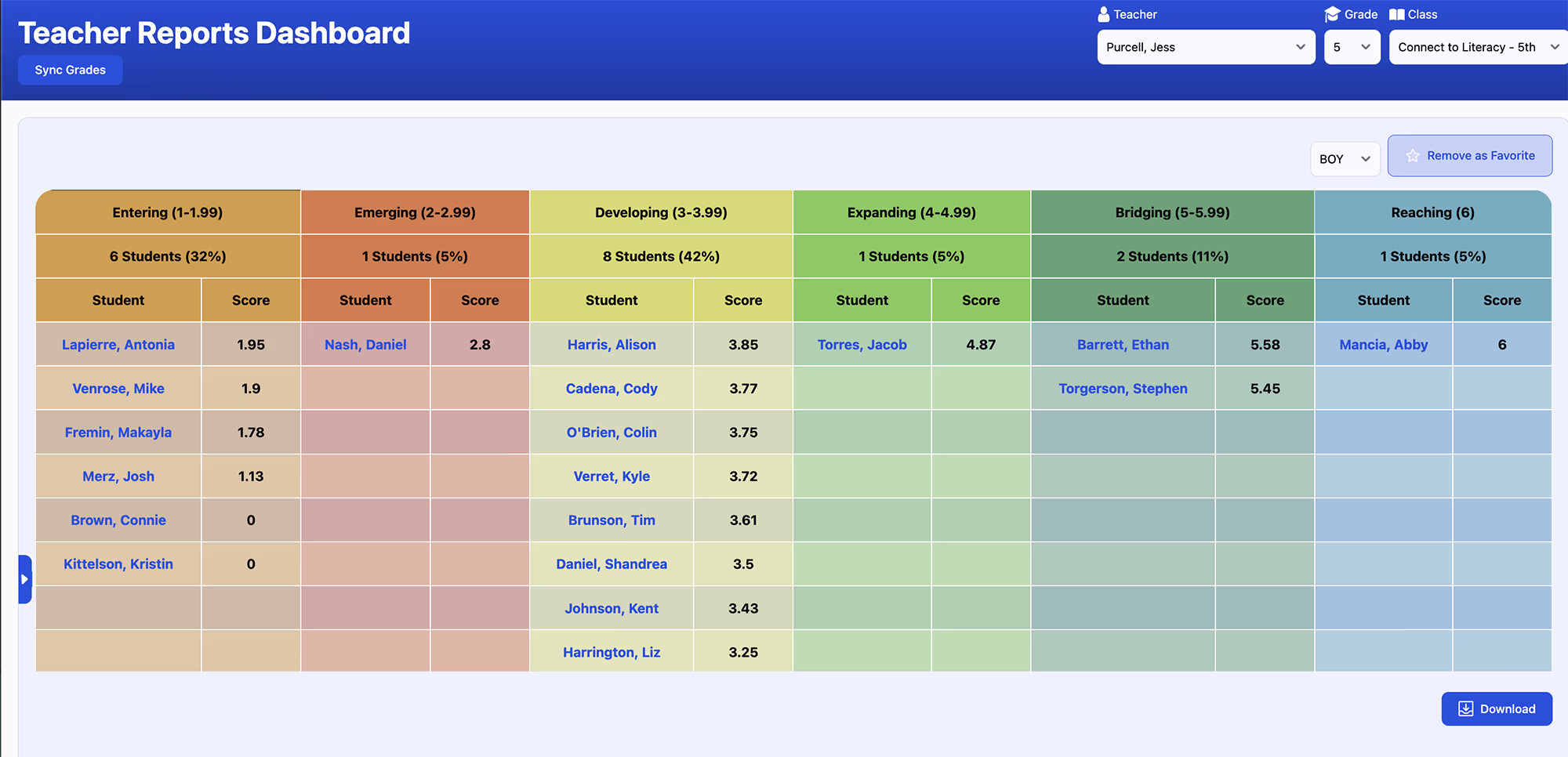Open the Class dropdown Connect to Literacy
1568x757 pixels.
click(1478, 47)
